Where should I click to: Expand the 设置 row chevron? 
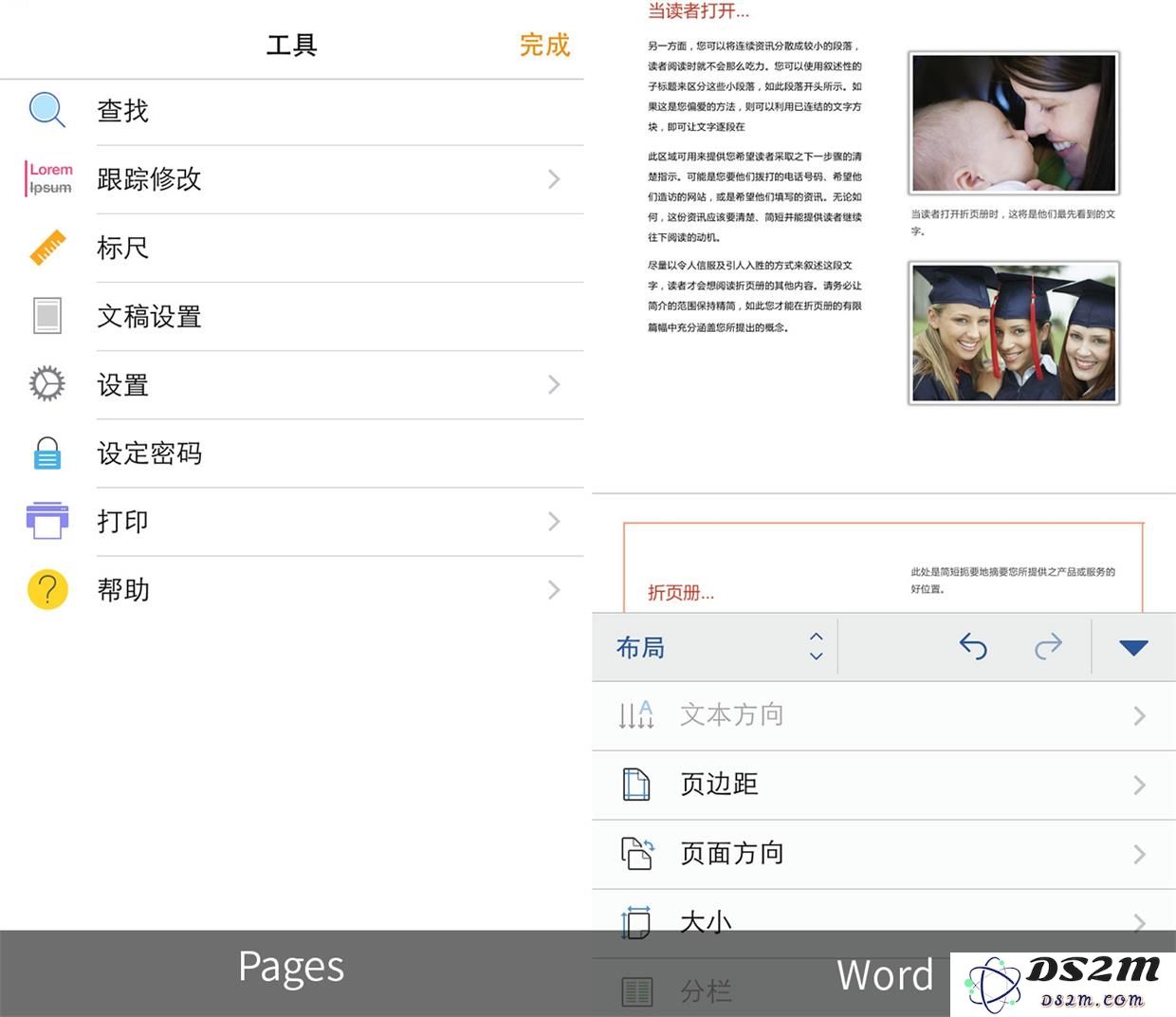pyautogui.click(x=554, y=384)
